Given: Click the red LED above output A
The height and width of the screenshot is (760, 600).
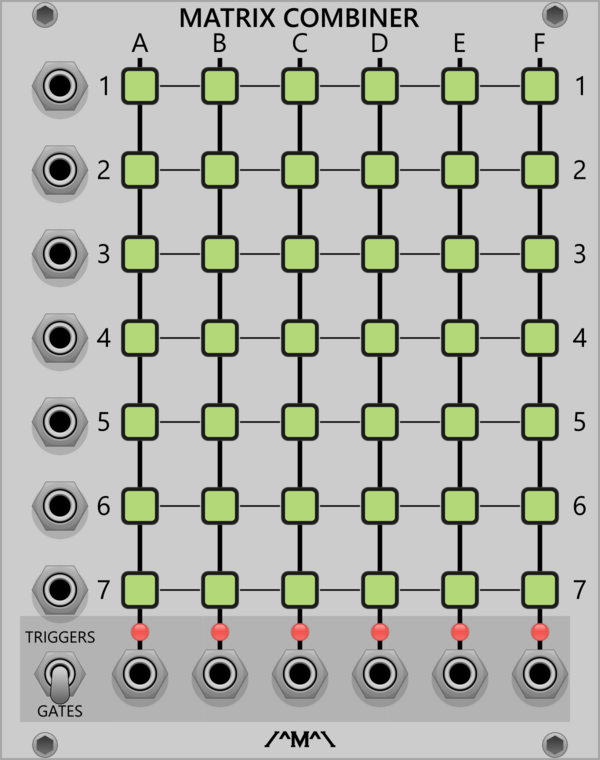Looking at the screenshot, I should [x=140, y=632].
